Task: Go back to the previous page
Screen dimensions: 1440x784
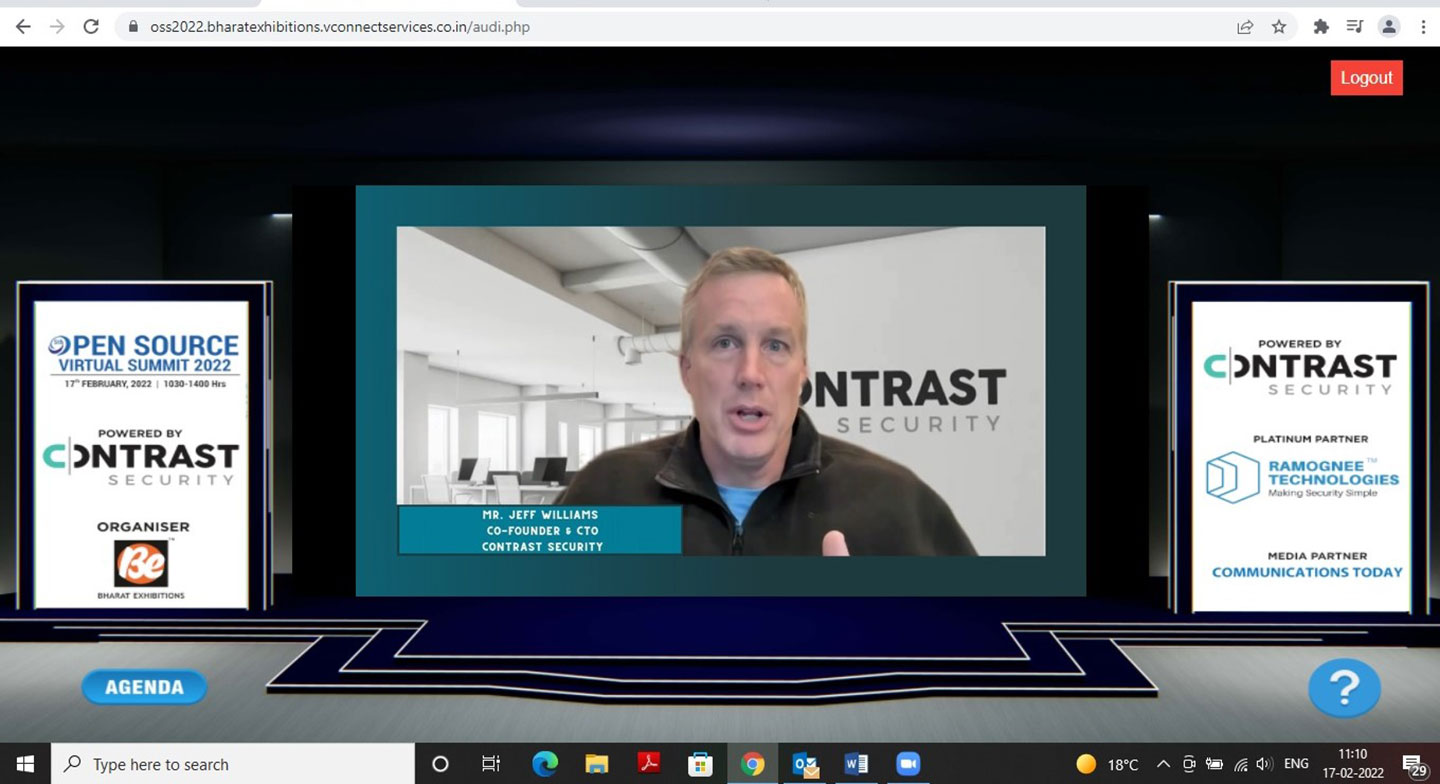Action: click(x=23, y=27)
